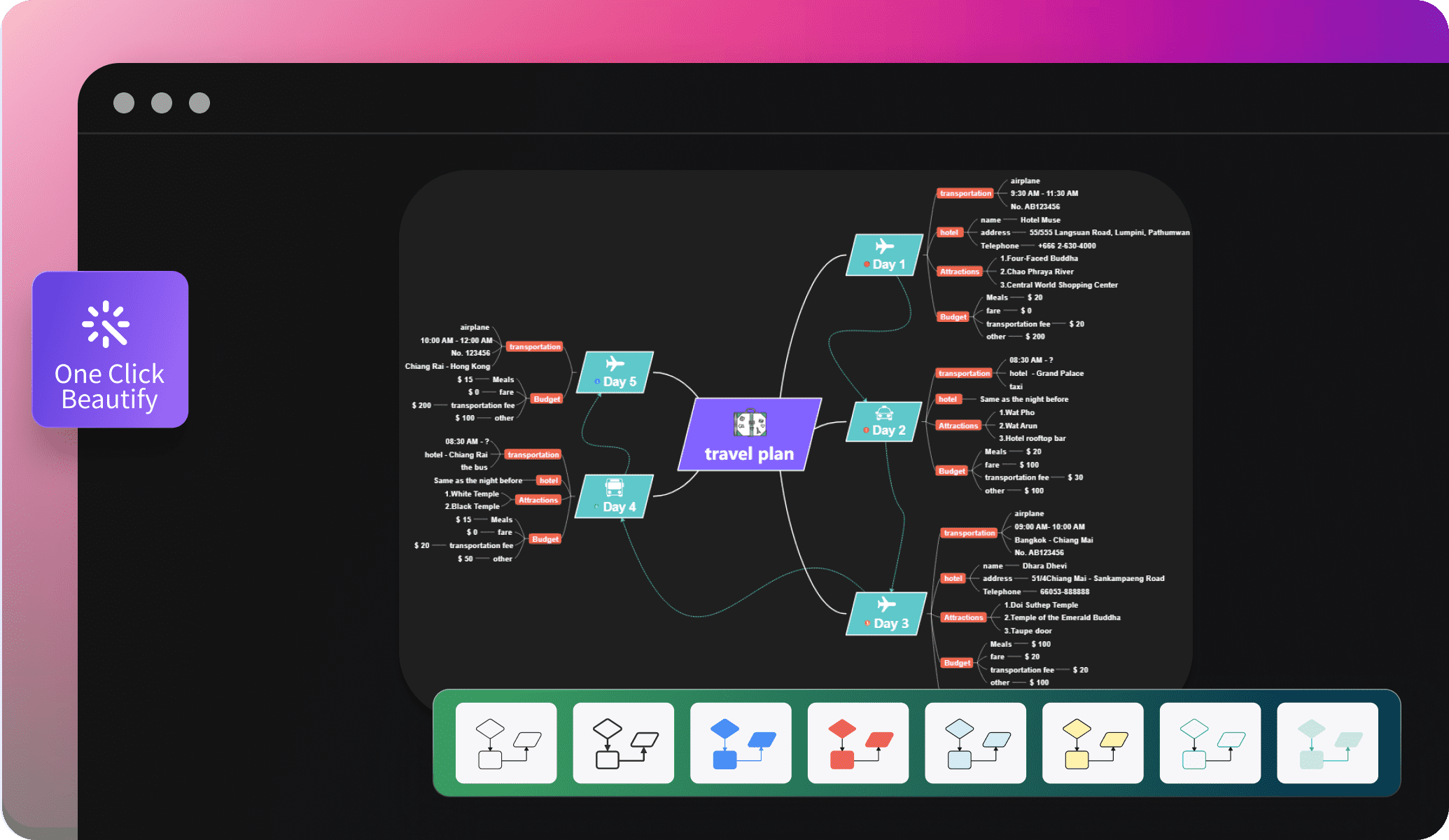Select Day 1 Attractions tag

coord(960,272)
